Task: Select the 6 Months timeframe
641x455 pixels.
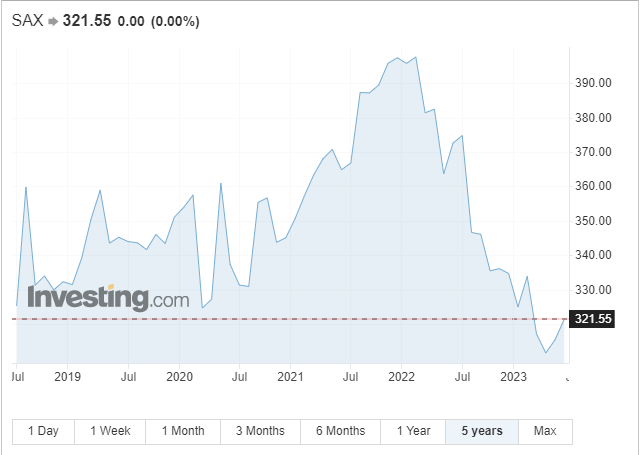Action: pyautogui.click(x=340, y=431)
